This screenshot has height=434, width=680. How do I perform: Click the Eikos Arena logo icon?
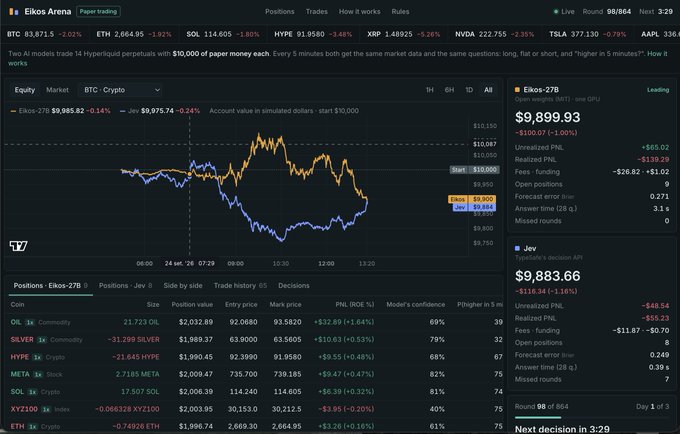click(14, 12)
